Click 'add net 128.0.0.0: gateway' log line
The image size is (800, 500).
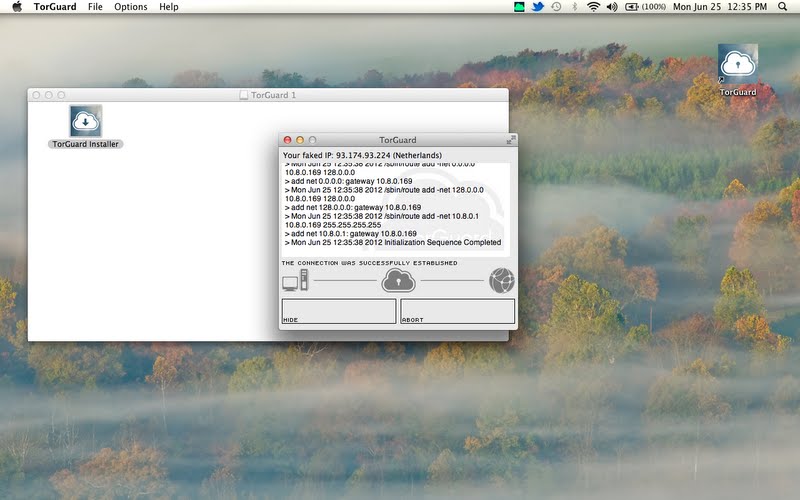click(x=353, y=207)
